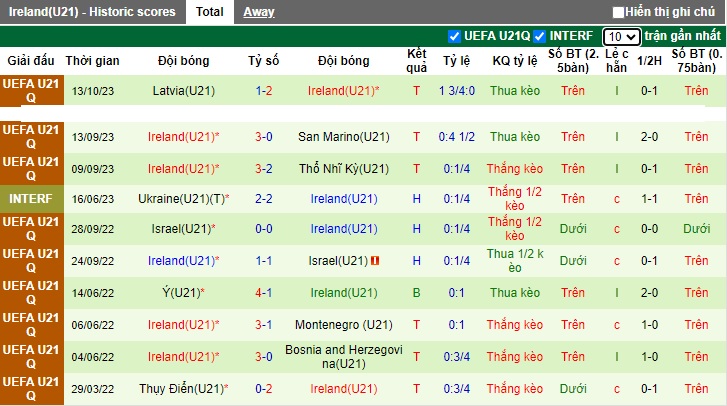The height and width of the screenshot is (406, 727).
Task: Click the date 16/06/23
Action: tap(93, 199)
